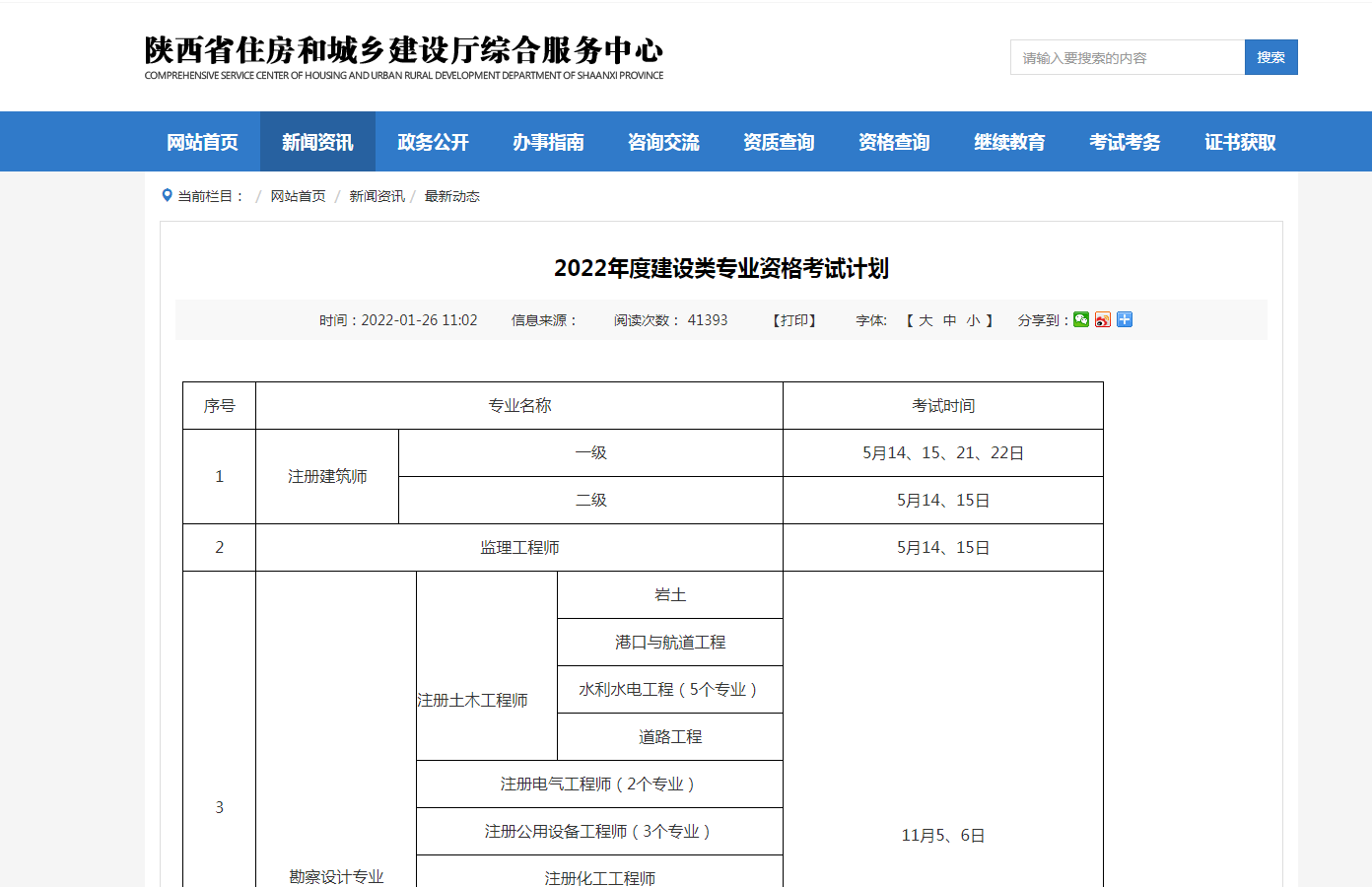
Task: Go to 最新动态 breadcrumb link
Action: 451,196
